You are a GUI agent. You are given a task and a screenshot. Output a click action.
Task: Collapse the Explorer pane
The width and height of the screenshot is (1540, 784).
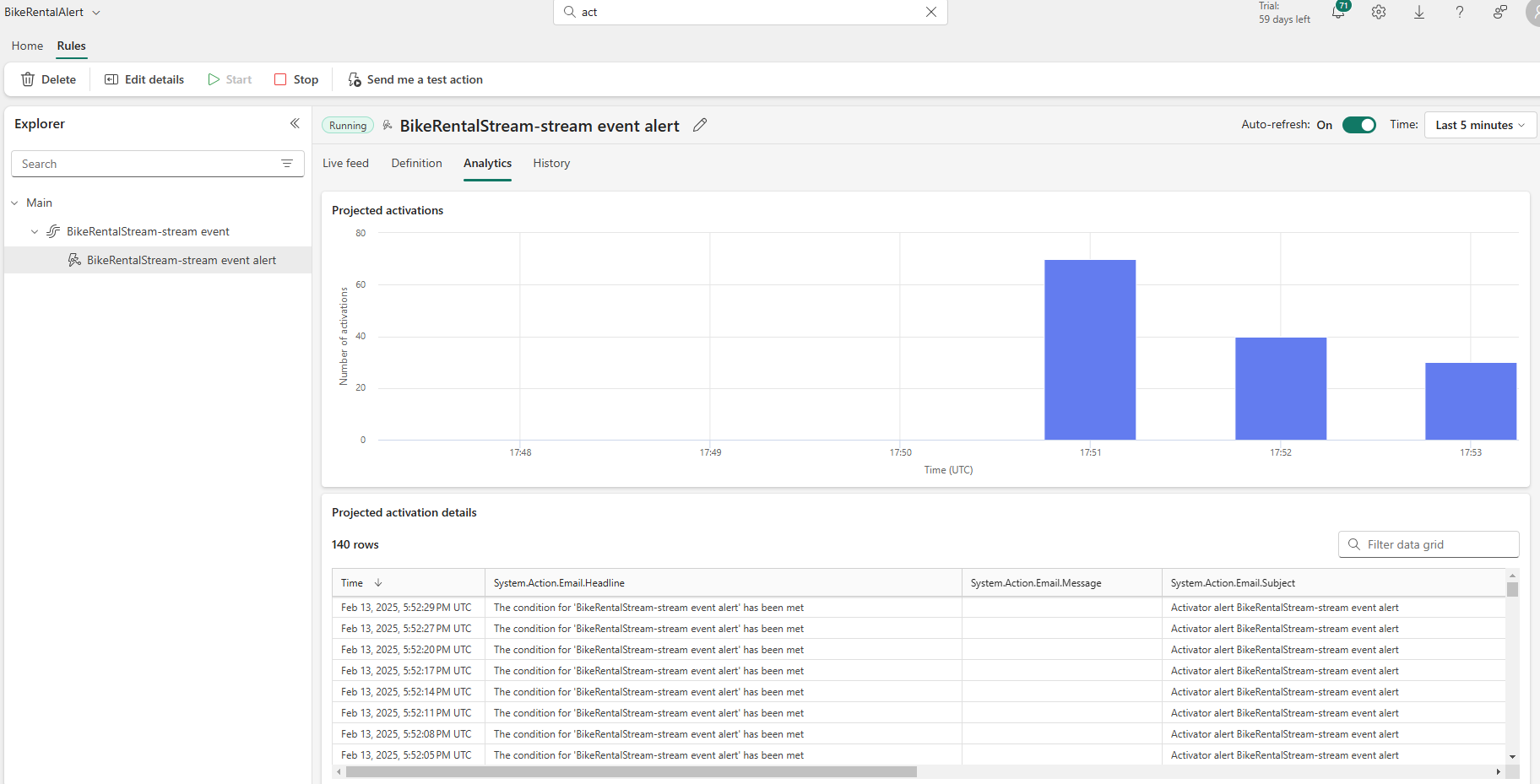[295, 123]
